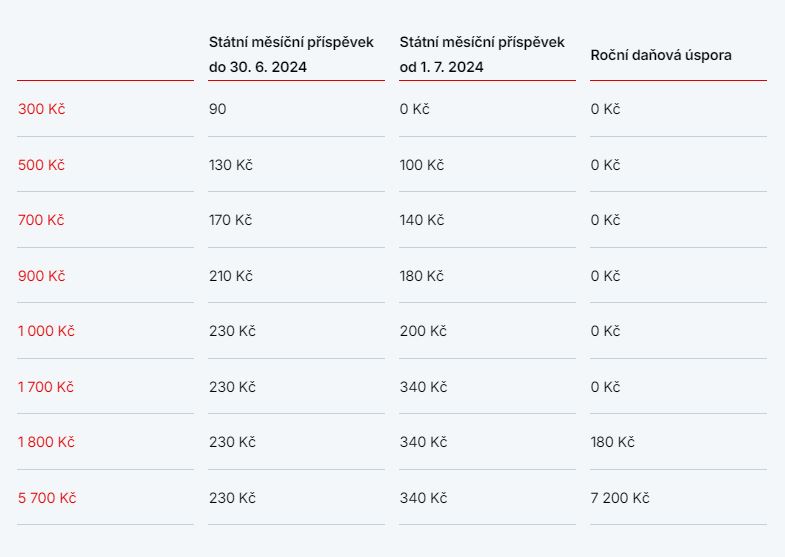785x557 pixels.
Task: Select the 5 700 Kč row label
Action: coord(47,498)
